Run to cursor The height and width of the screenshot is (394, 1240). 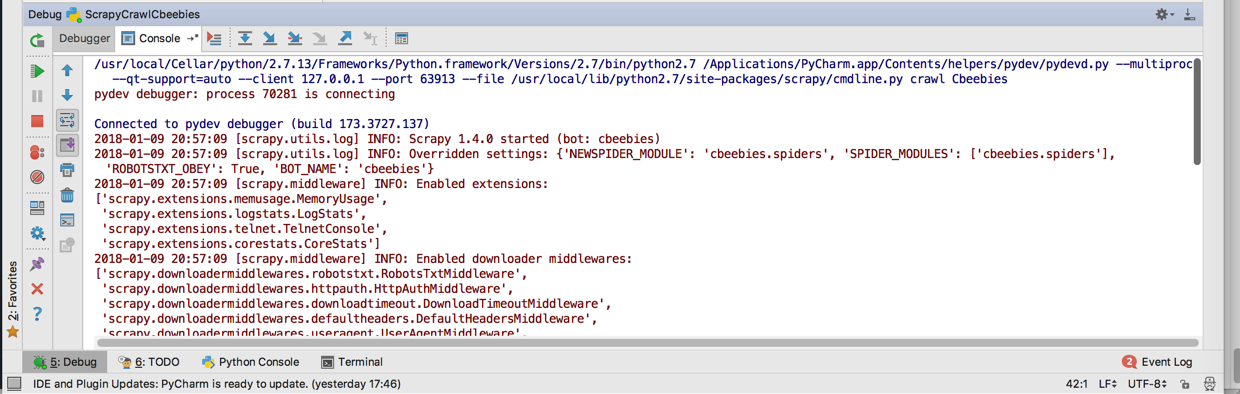coord(370,39)
